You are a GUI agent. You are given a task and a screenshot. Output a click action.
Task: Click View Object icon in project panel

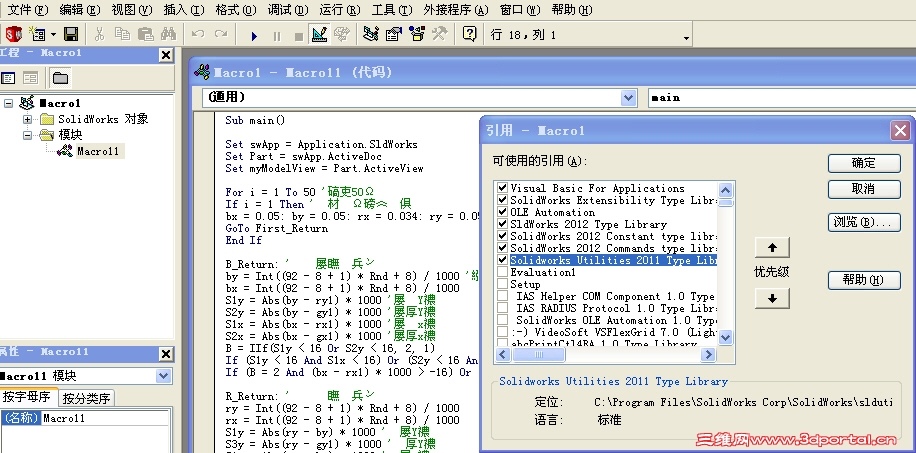pyautogui.click(x=30, y=78)
